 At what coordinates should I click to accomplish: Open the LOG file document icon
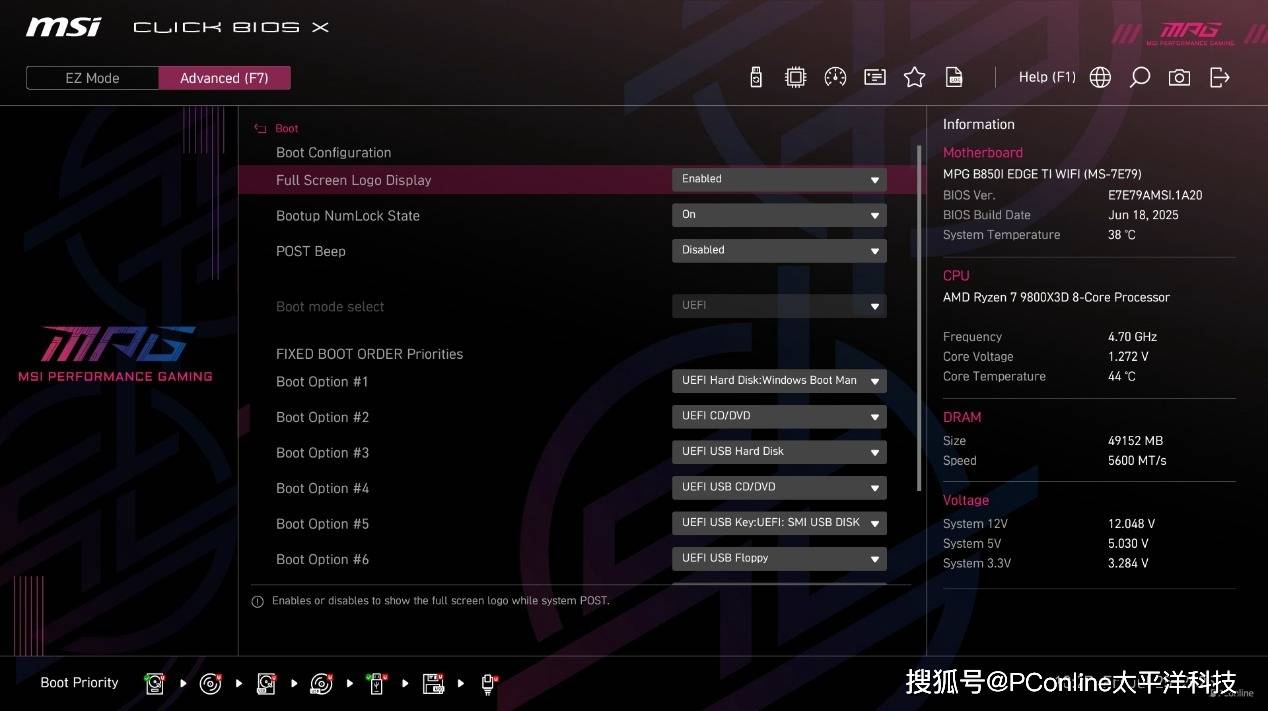(x=955, y=77)
